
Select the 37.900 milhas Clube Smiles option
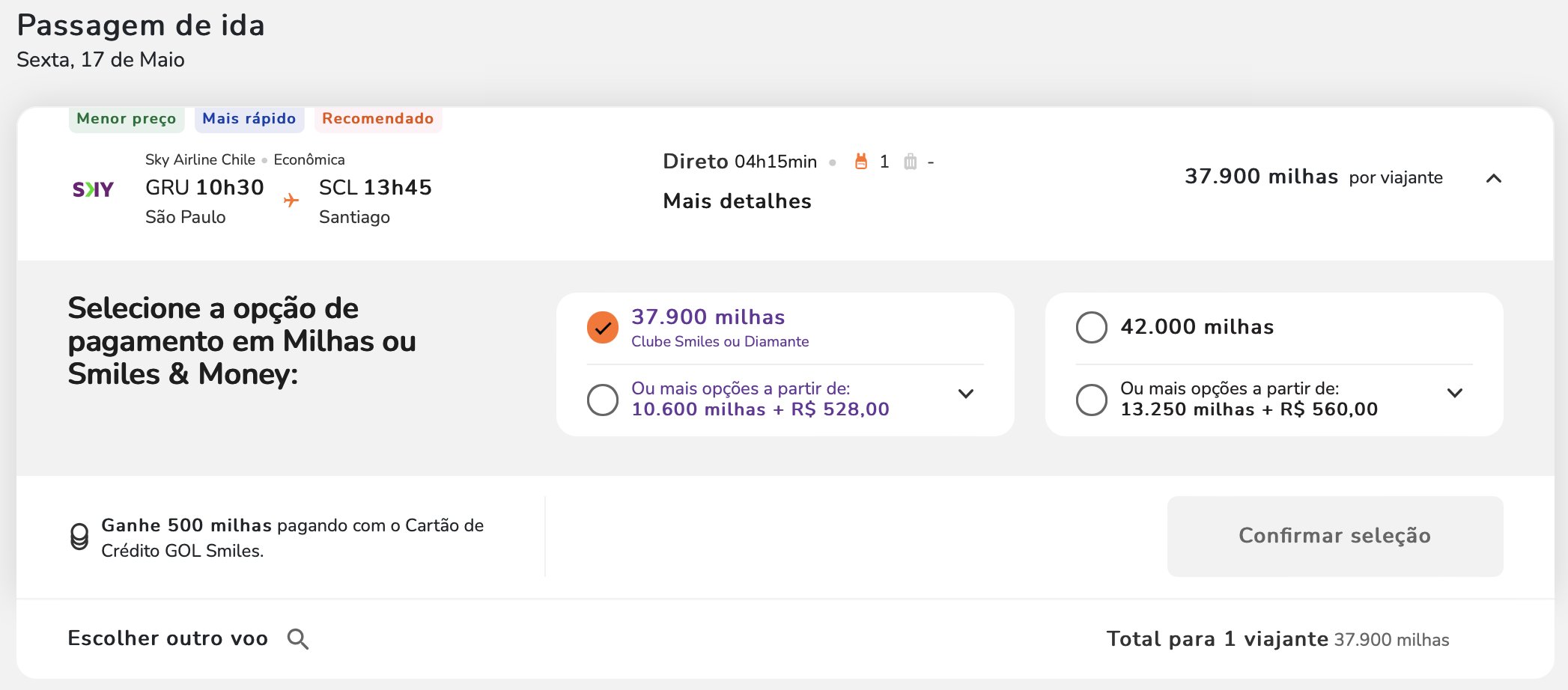(x=603, y=327)
